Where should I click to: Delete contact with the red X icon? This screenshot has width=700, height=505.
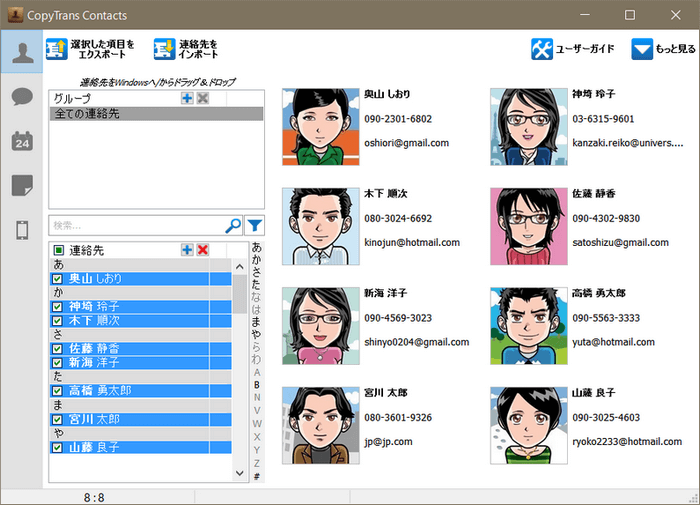(203, 250)
